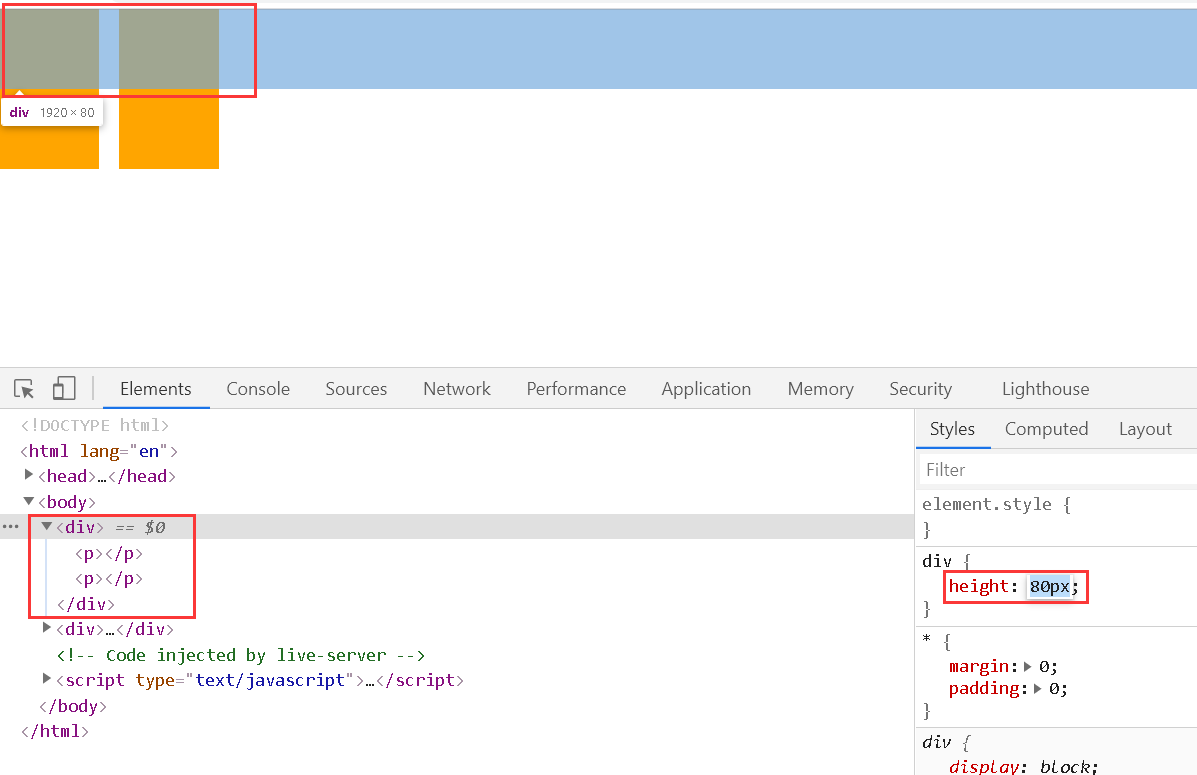Select the second p element row

(109, 578)
